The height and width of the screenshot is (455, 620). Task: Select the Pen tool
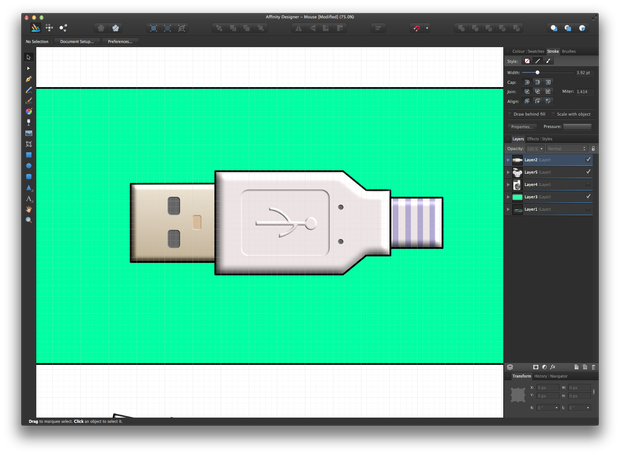coord(28,79)
